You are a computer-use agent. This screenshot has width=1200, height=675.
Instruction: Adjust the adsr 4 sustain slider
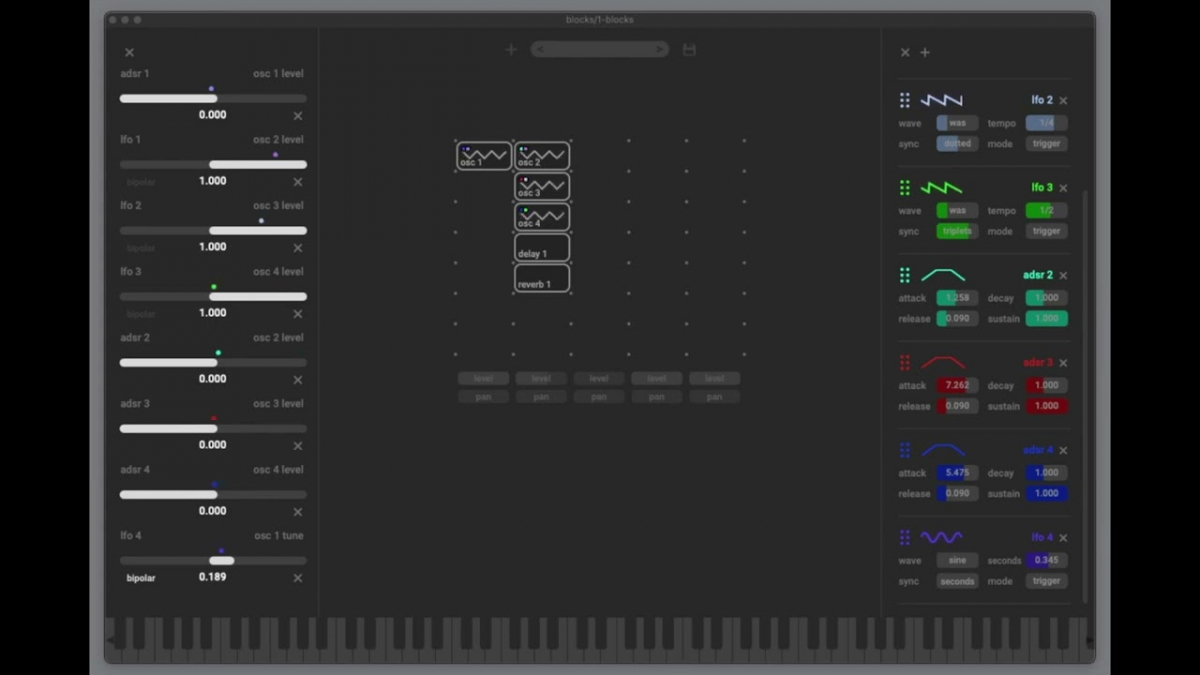pyautogui.click(x=1046, y=493)
